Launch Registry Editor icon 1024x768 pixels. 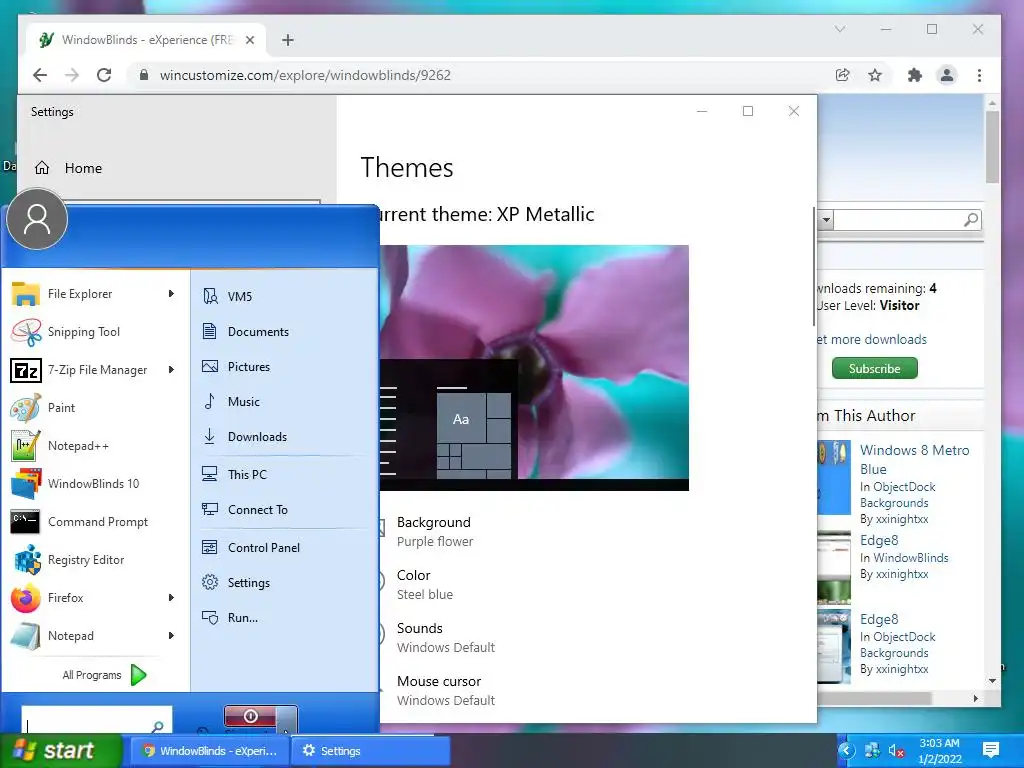(26, 560)
